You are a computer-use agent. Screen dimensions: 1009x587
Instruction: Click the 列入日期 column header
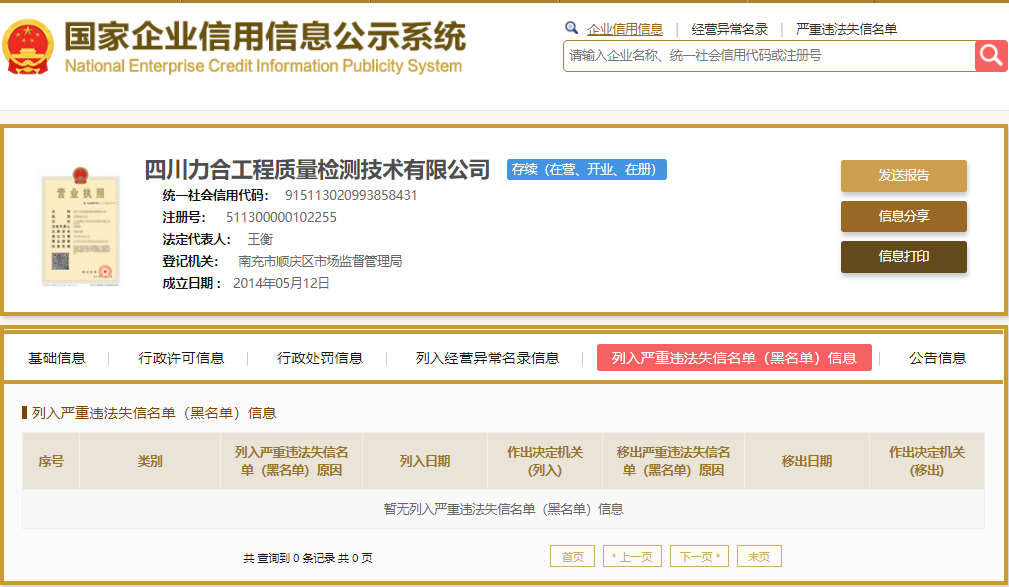coord(425,461)
